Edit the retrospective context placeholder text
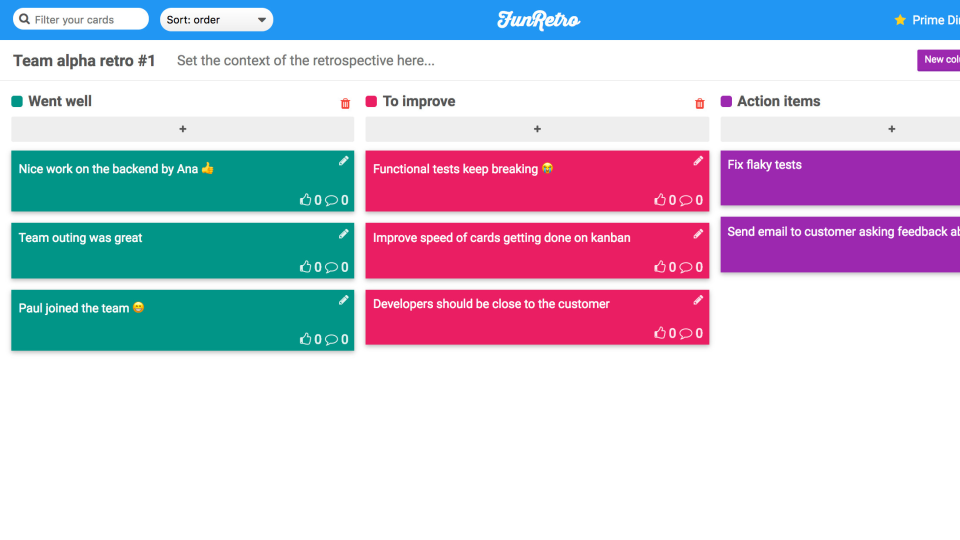Screen dimensions: 960x540 tap(306, 61)
